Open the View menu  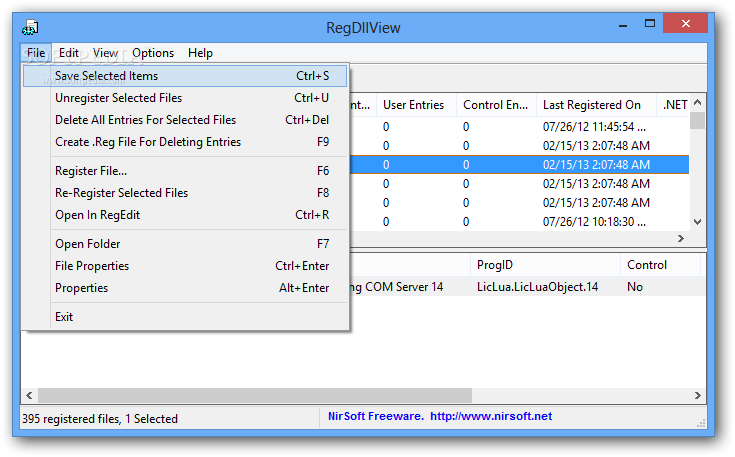pos(105,53)
